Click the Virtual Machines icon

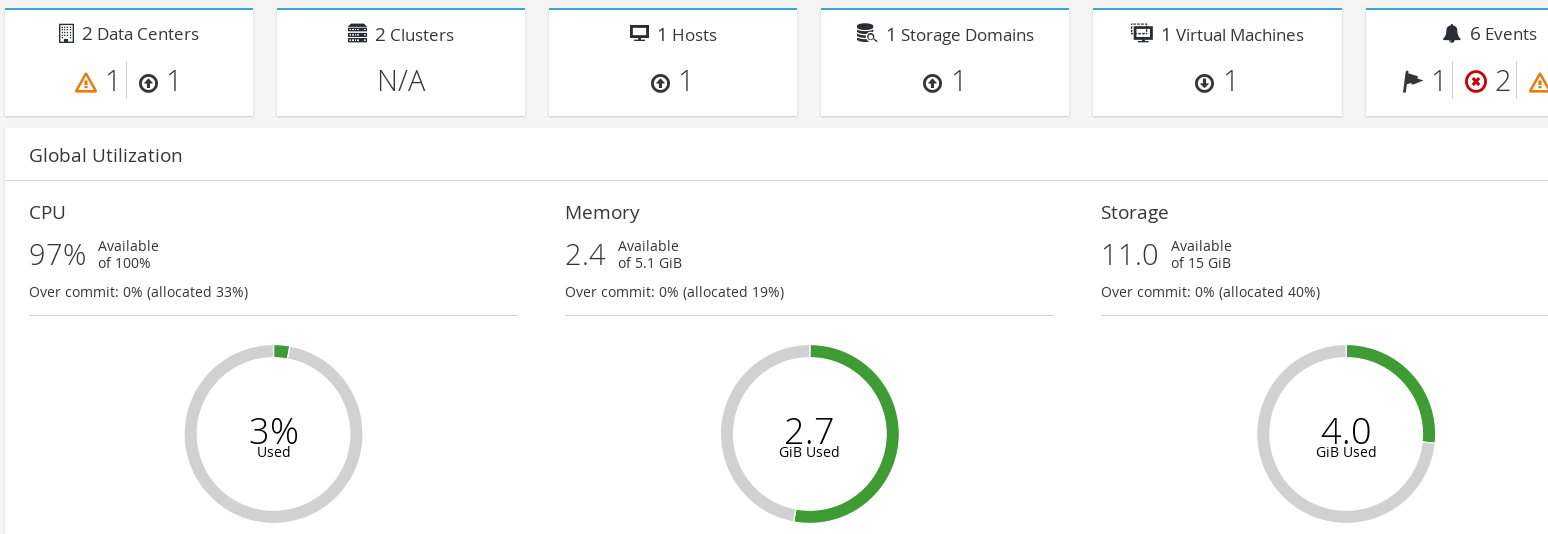click(1141, 34)
